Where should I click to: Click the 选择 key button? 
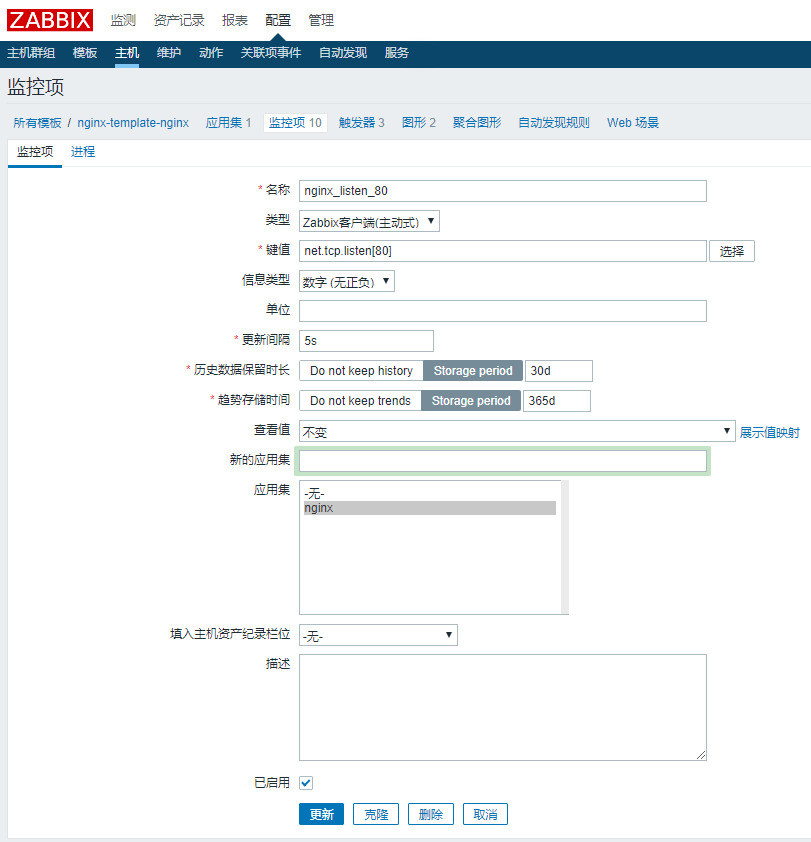click(x=732, y=251)
